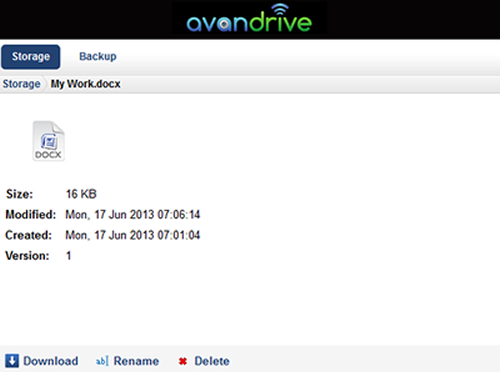Image resolution: width=500 pixels, height=372 pixels.
Task: Click the Delete link text
Action: point(212,361)
